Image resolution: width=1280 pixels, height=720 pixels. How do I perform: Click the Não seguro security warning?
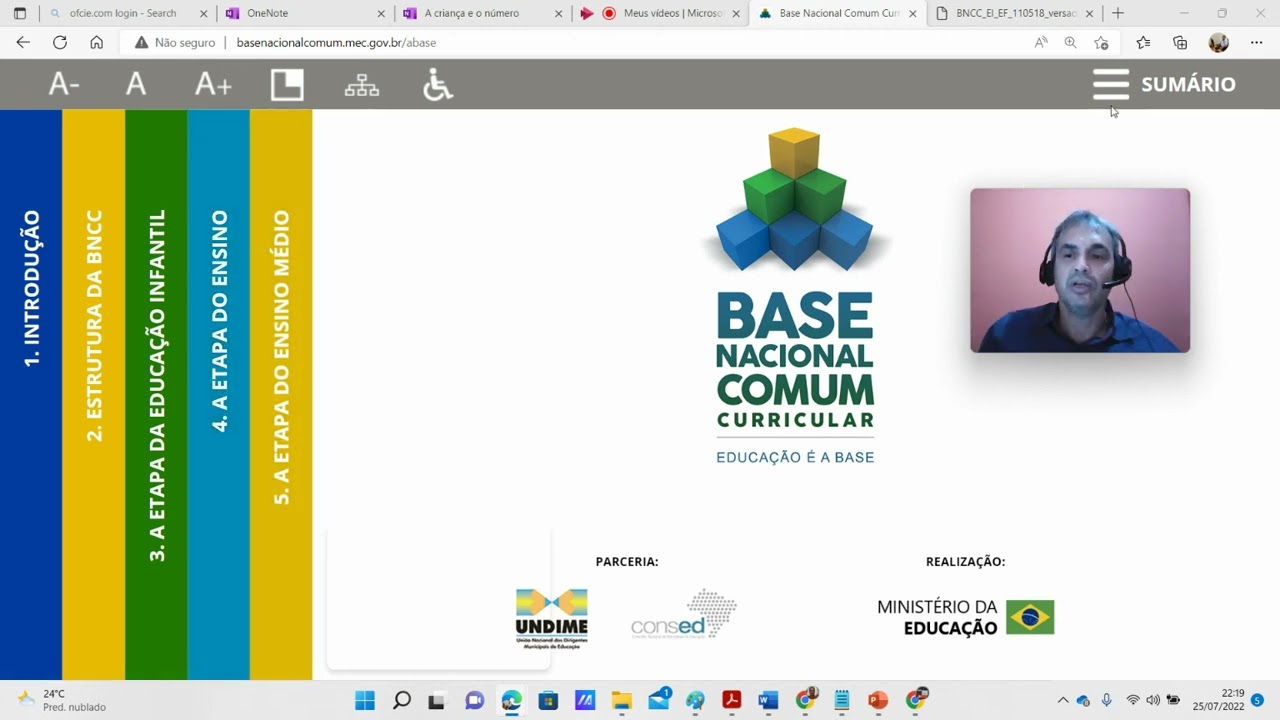click(174, 43)
